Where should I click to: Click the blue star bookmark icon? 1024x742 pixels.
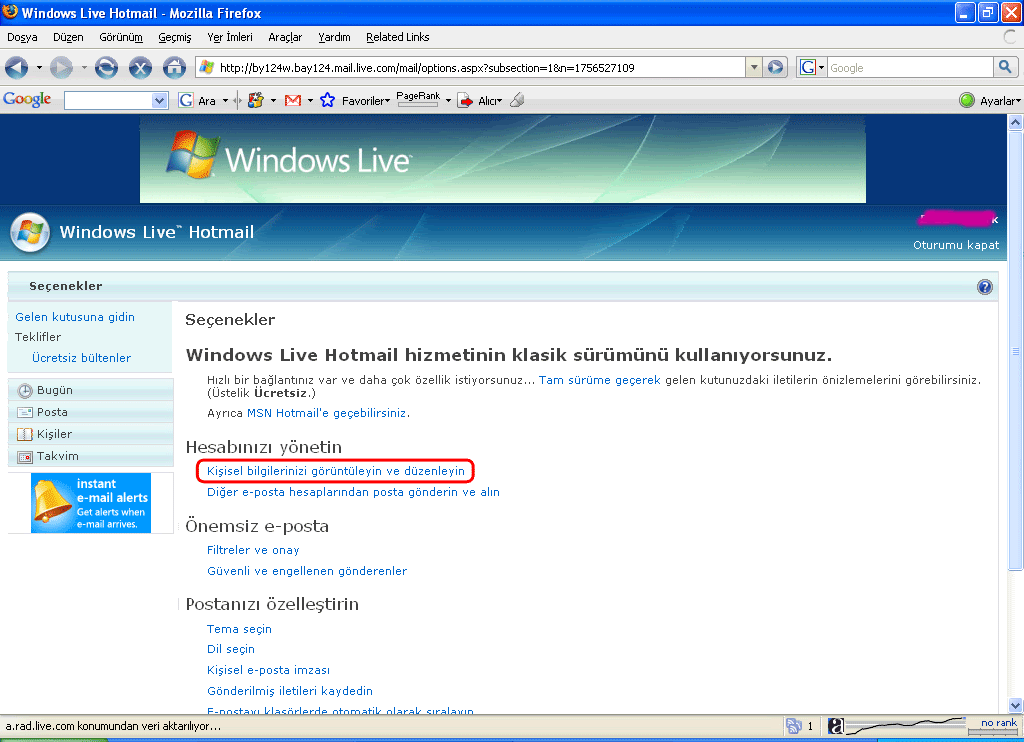(x=327, y=101)
